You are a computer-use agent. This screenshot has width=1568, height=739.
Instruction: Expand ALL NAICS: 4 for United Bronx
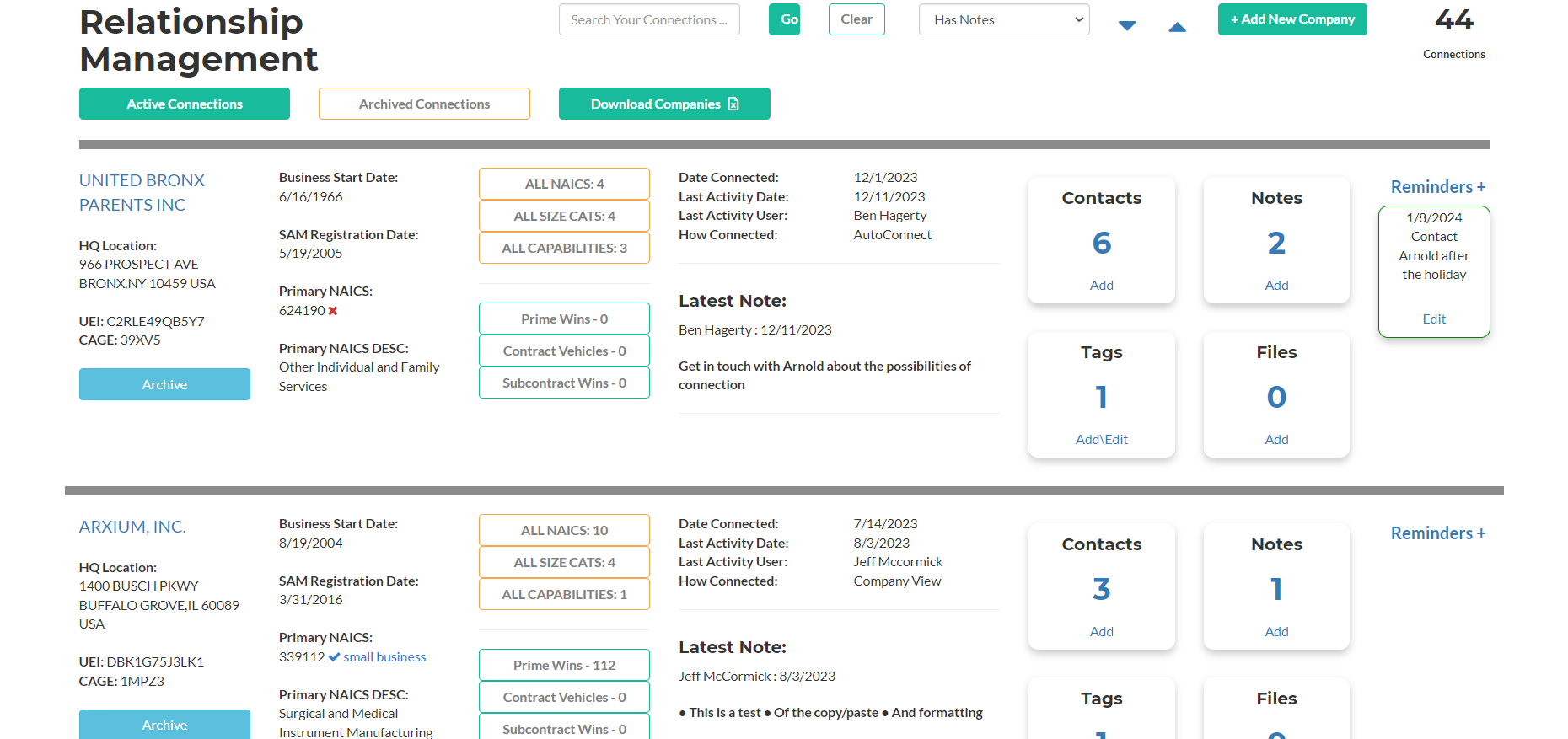tap(564, 184)
